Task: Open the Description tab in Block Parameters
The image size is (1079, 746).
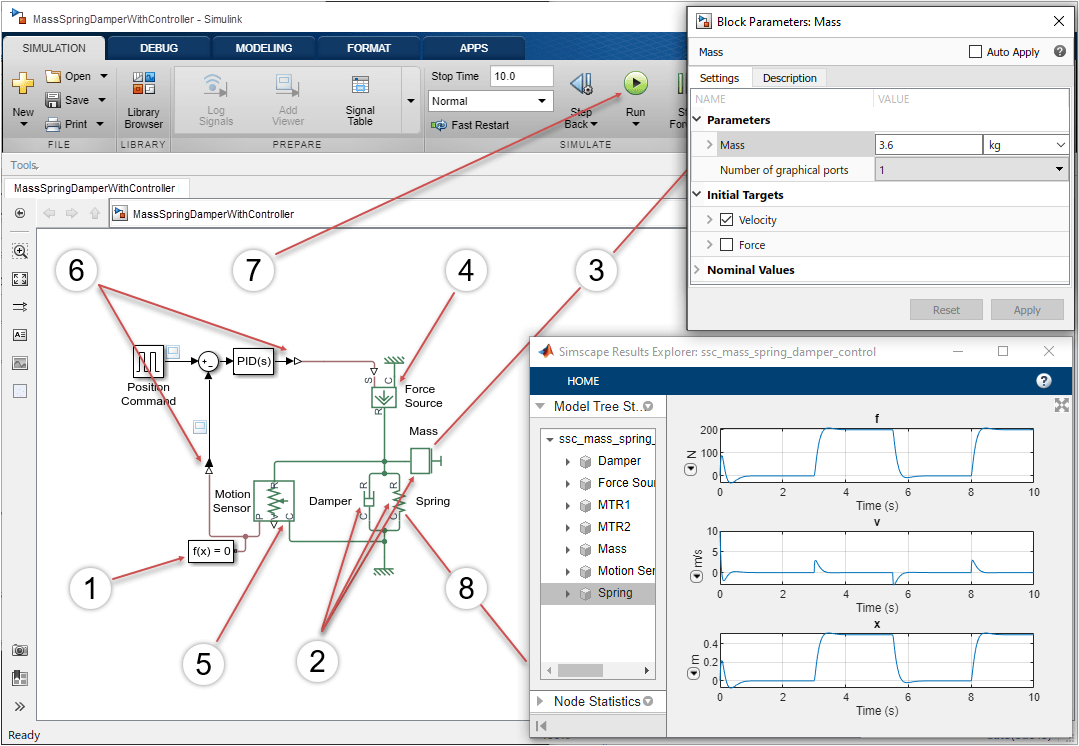Action: (x=789, y=78)
